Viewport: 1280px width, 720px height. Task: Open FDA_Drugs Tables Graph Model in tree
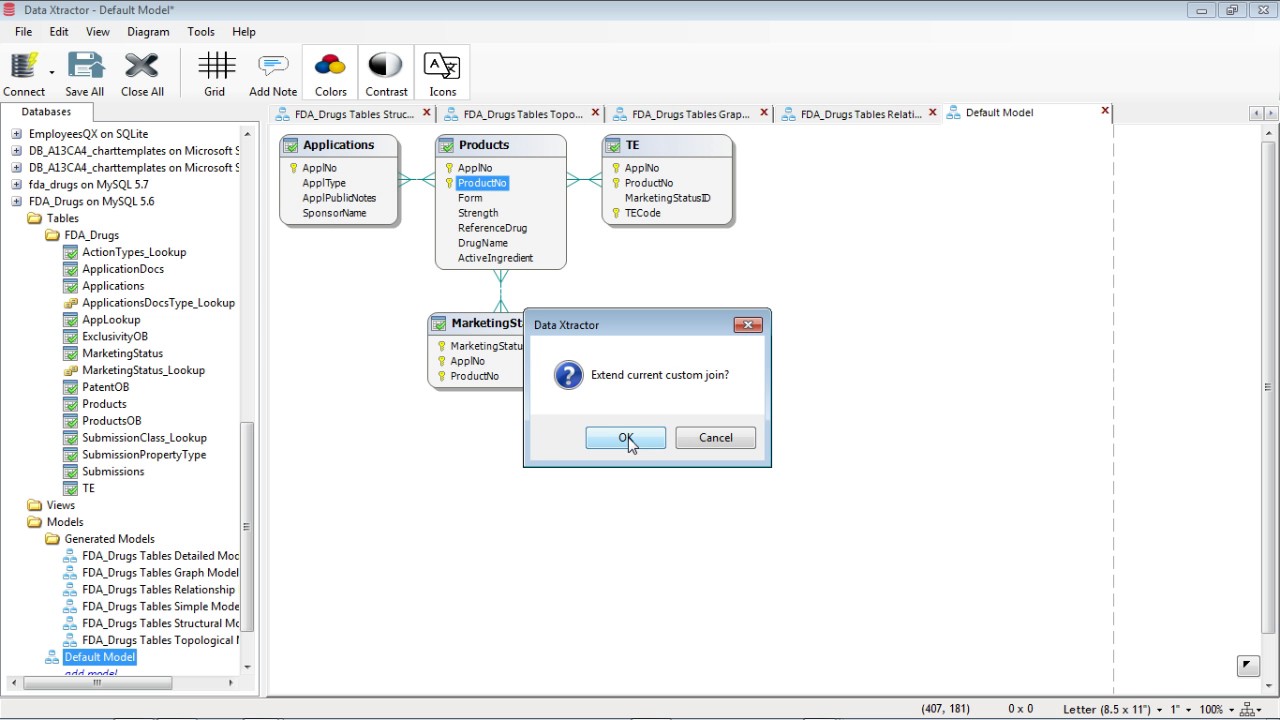pyautogui.click(x=160, y=573)
